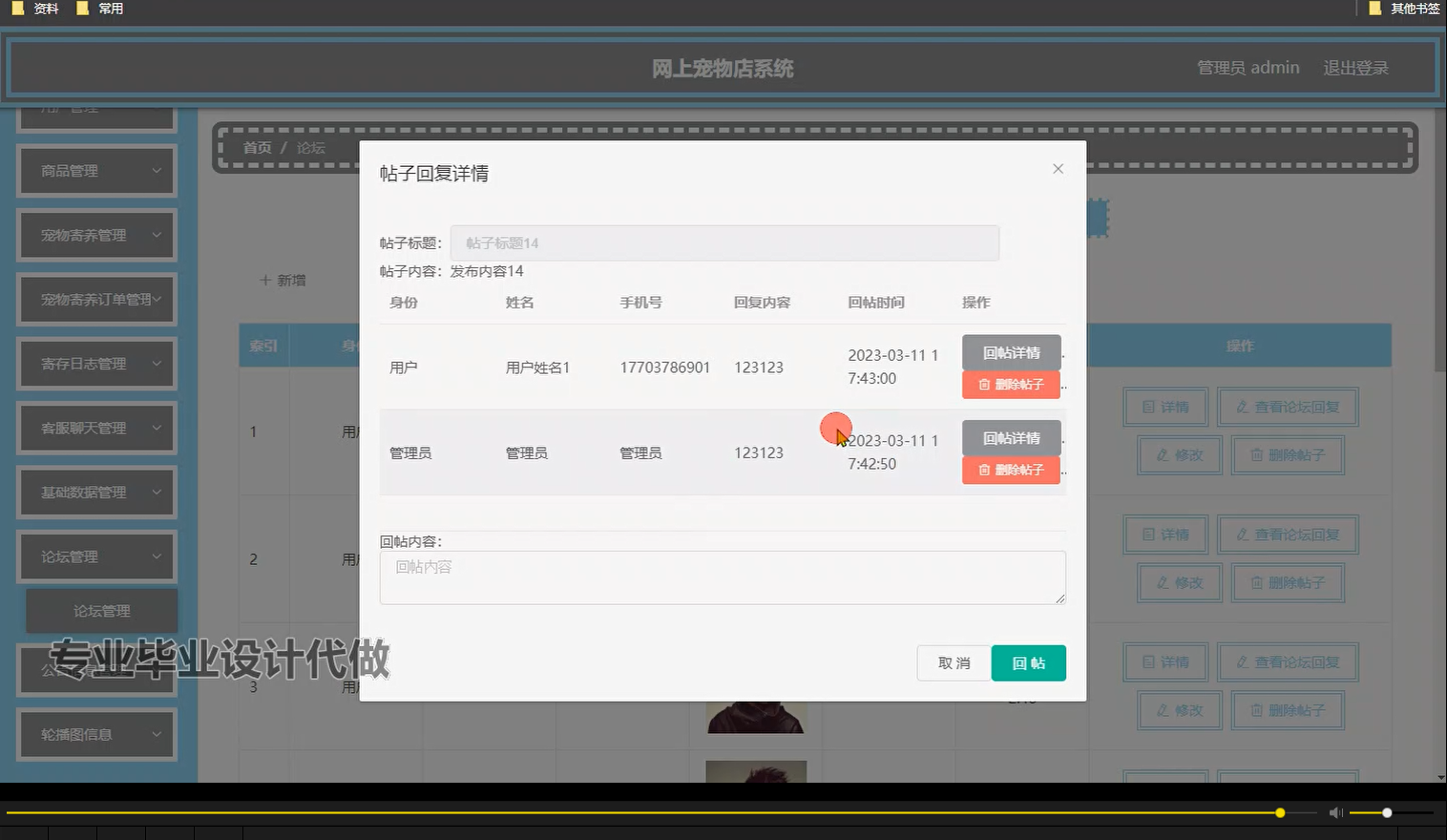Expand the 商品管理 sidebar menu
Image resolution: width=1447 pixels, height=840 pixels.
pos(95,170)
